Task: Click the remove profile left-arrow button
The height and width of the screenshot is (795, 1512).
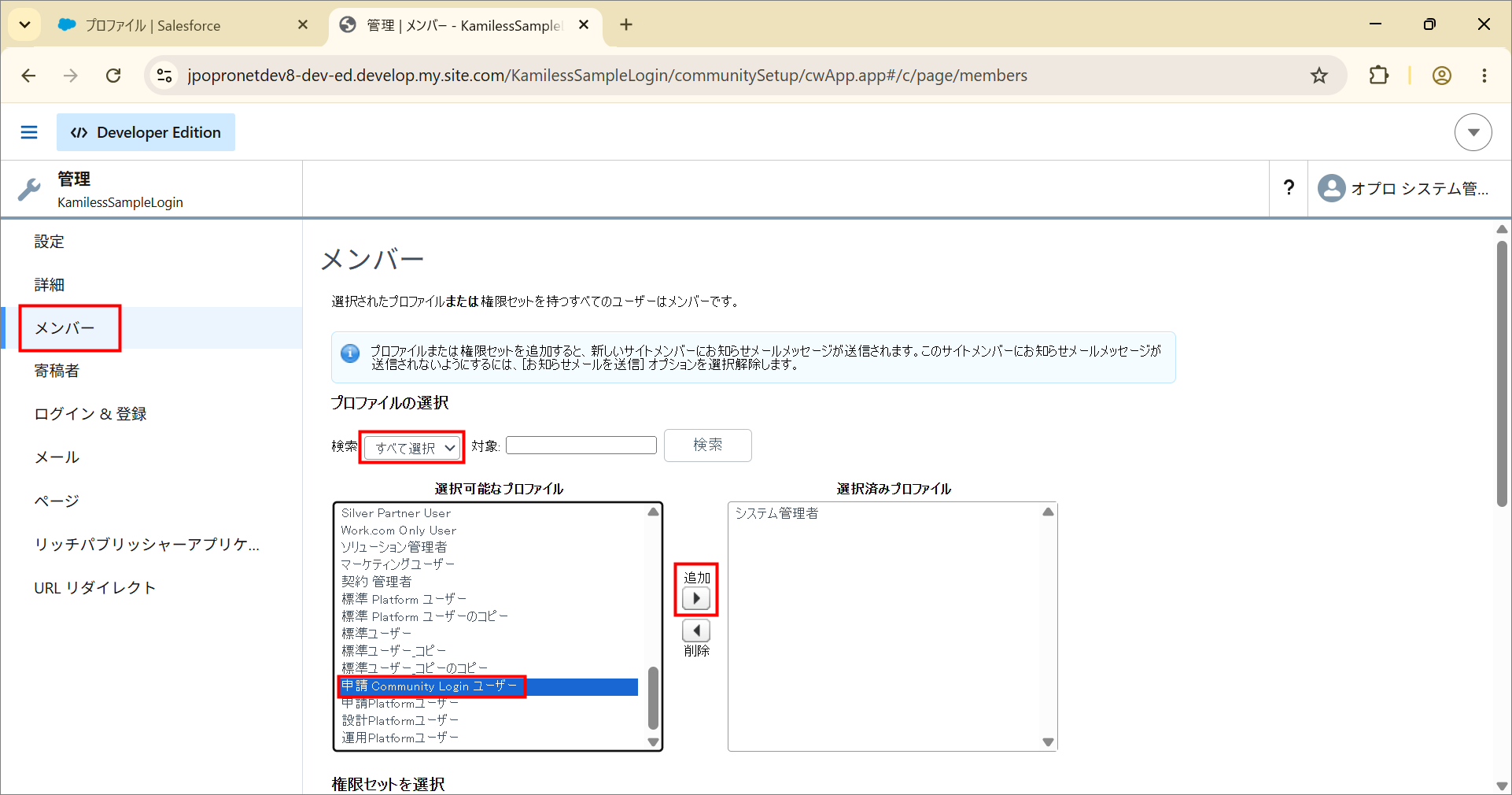Action: pos(696,630)
